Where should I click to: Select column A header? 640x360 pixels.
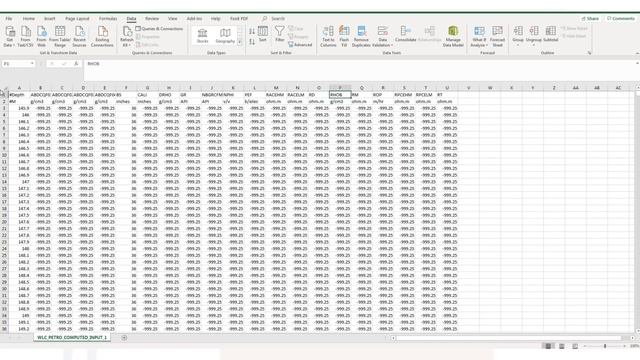pyautogui.click(x=19, y=88)
